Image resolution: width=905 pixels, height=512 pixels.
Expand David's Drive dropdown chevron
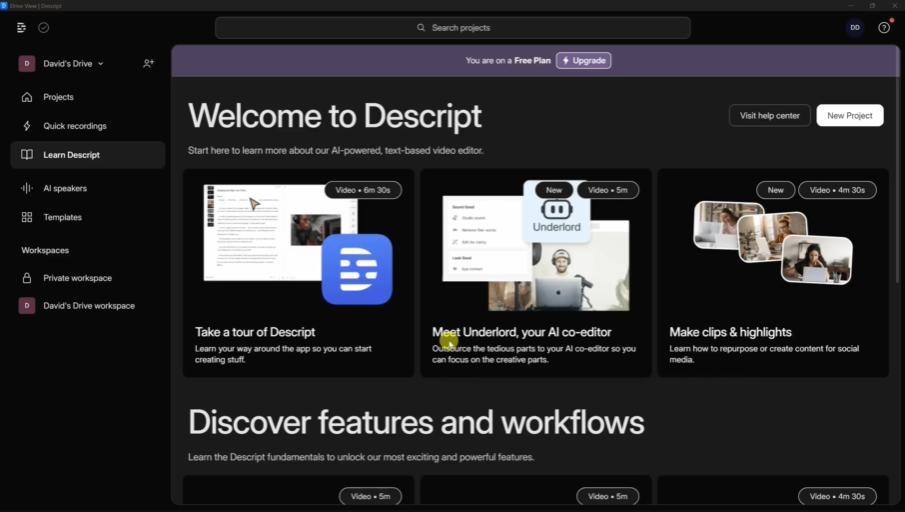point(100,63)
